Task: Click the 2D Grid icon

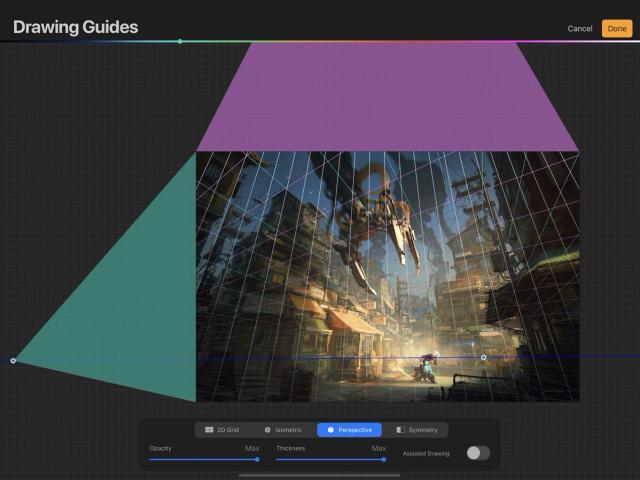Action: point(209,430)
